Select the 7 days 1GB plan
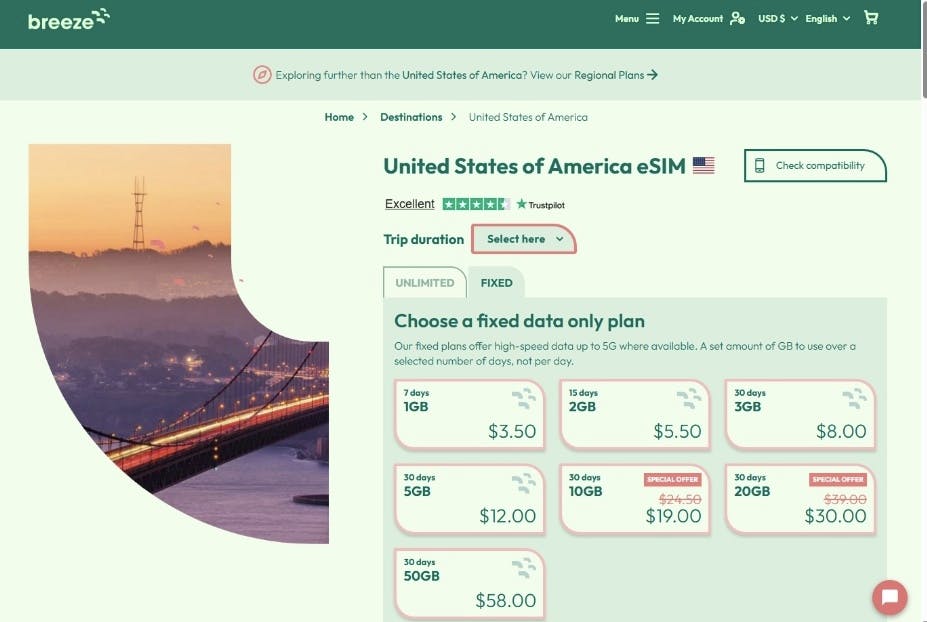Screen dimensions: 927x622 pos(469,414)
